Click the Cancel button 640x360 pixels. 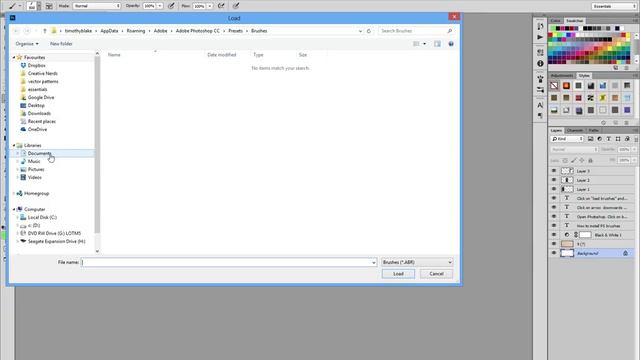[436, 274]
